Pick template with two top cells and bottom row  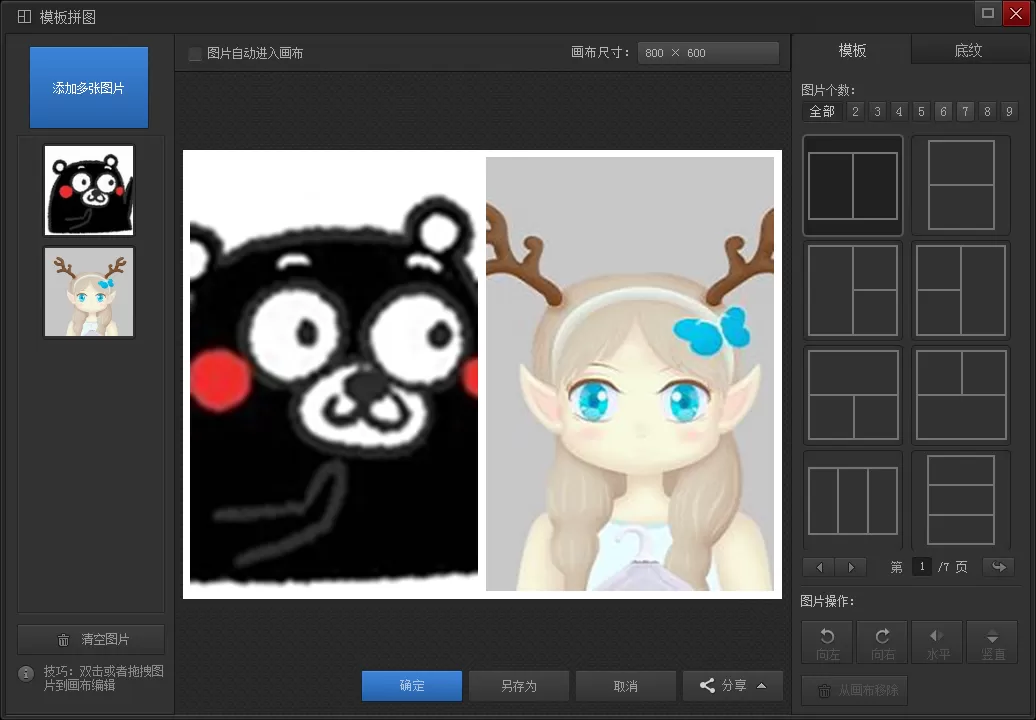click(961, 395)
